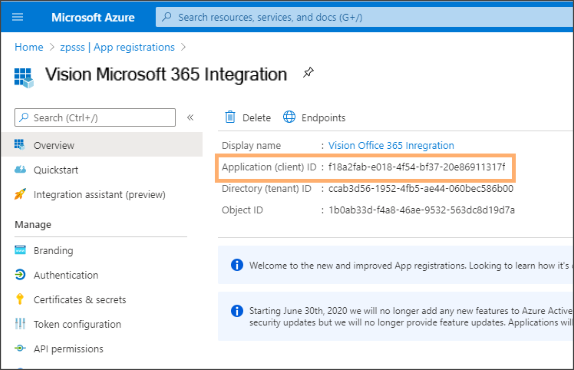
Task: Click the Quickstart cloud icon
Action: (x=20, y=169)
